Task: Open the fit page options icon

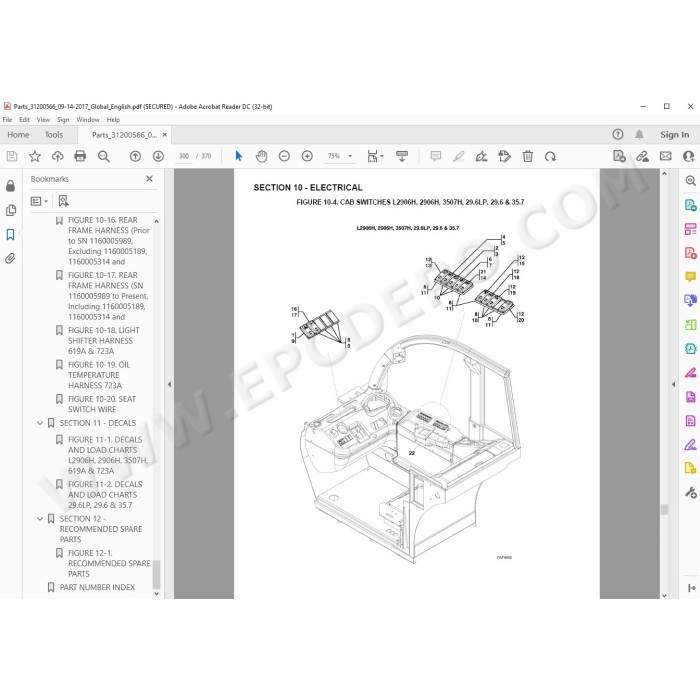Action: [x=375, y=156]
